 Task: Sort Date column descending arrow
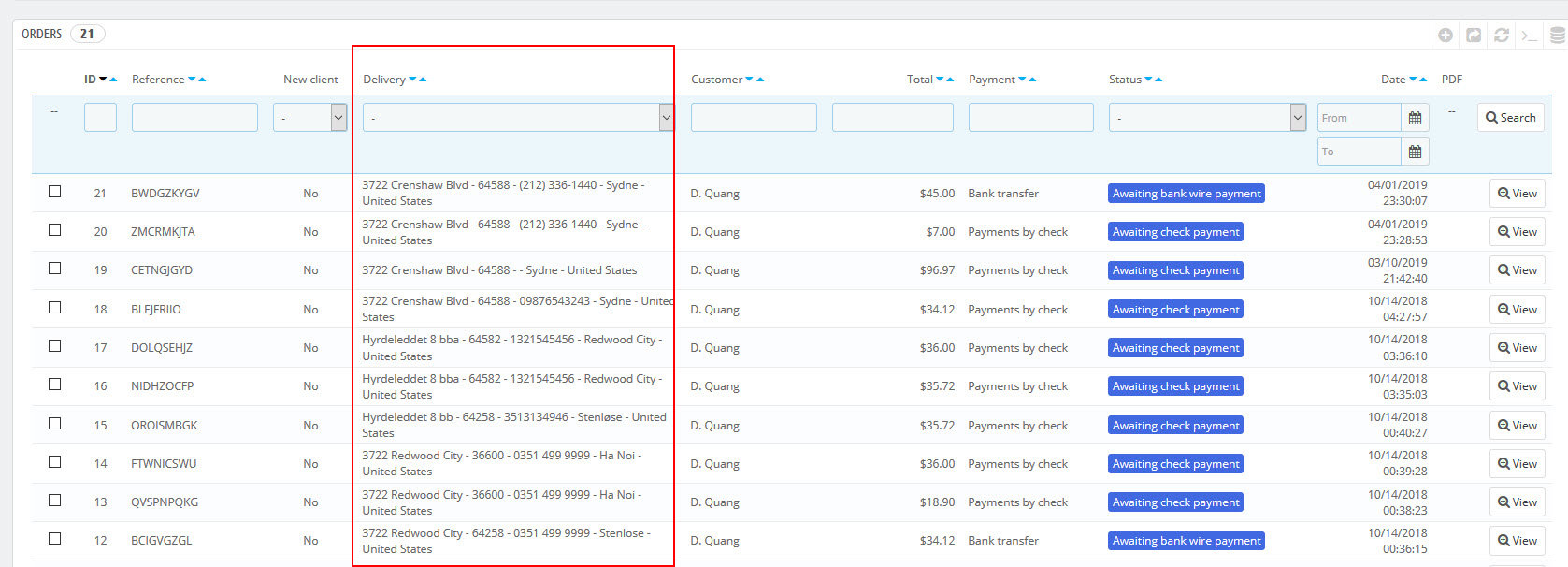click(x=1413, y=80)
